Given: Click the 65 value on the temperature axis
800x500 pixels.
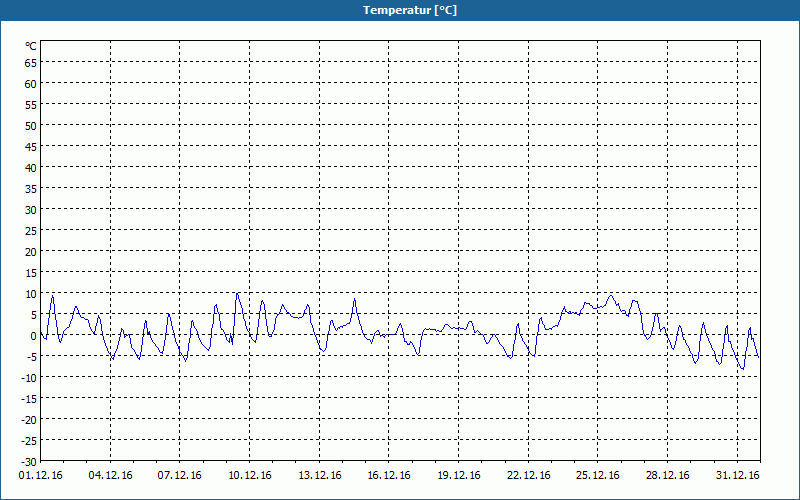Looking at the screenshot, I should (31, 63).
